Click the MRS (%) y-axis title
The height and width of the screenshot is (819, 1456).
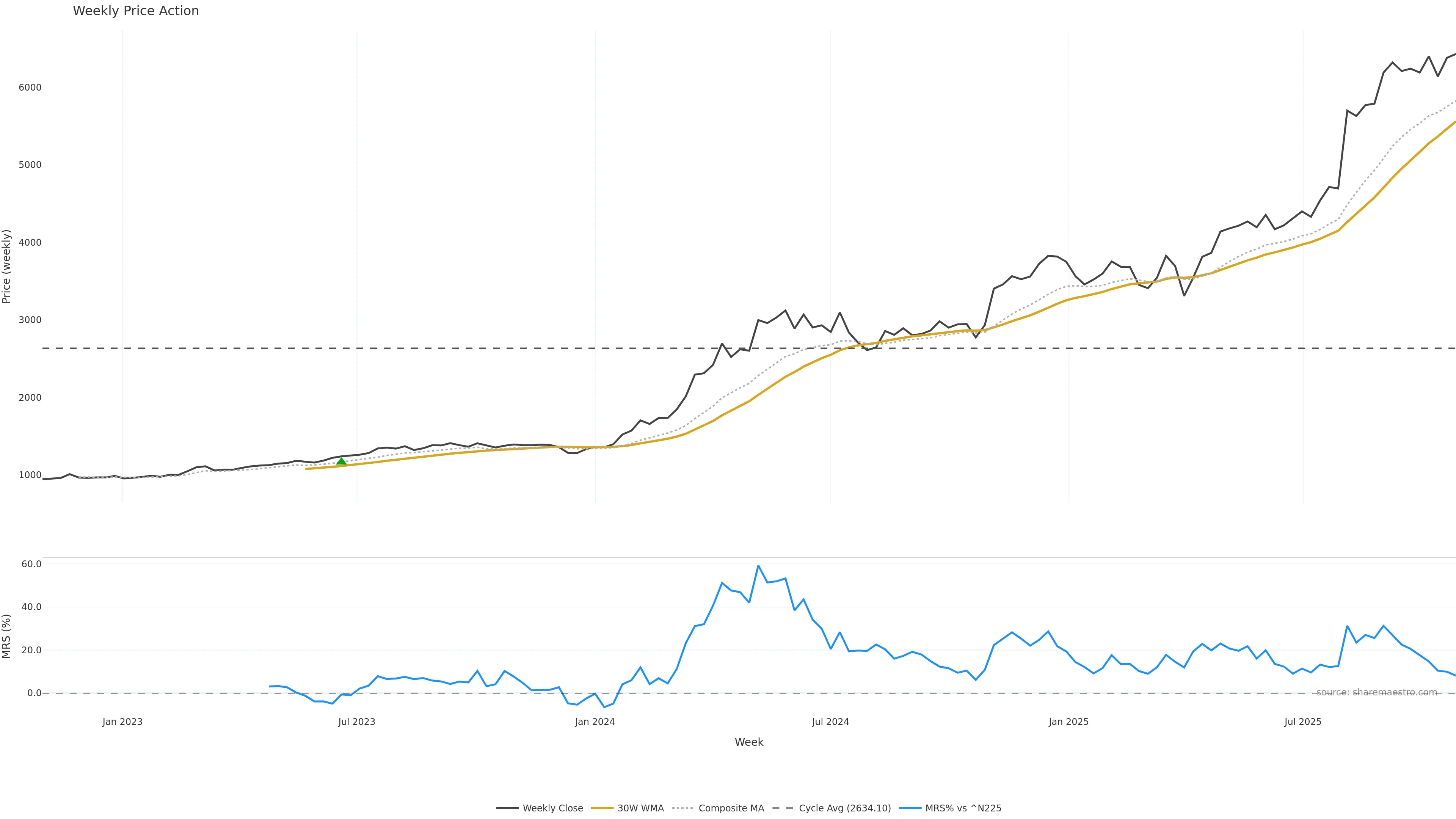(x=6, y=636)
